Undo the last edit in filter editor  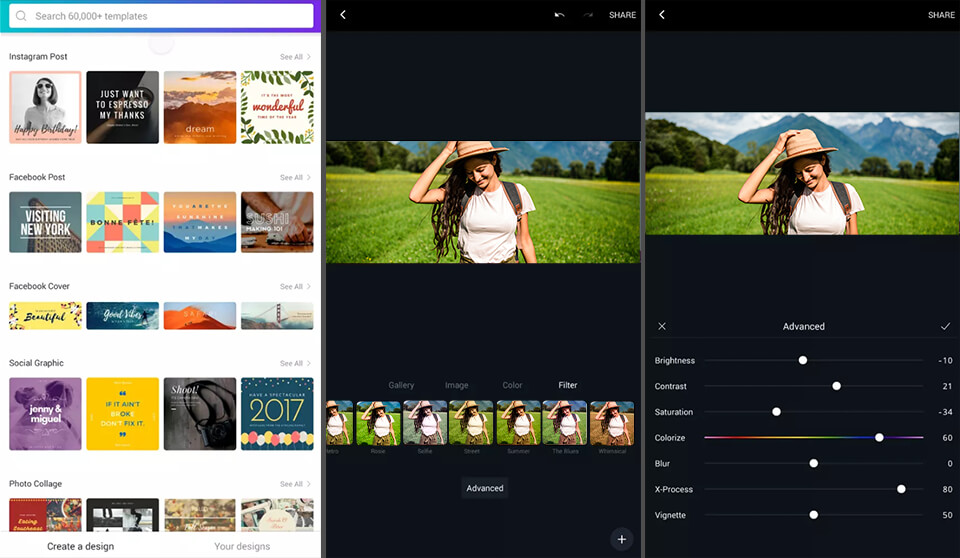[559, 15]
